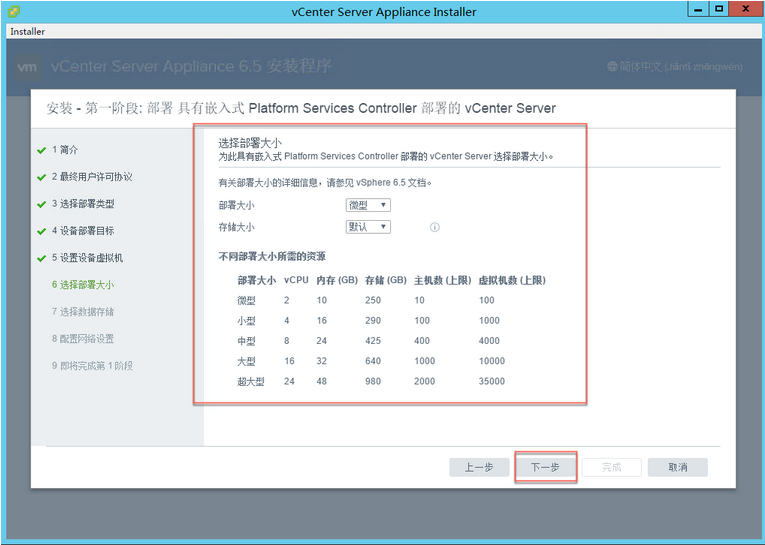The height and width of the screenshot is (545, 765).
Task: Close the installer window
Action: [x=745, y=10]
